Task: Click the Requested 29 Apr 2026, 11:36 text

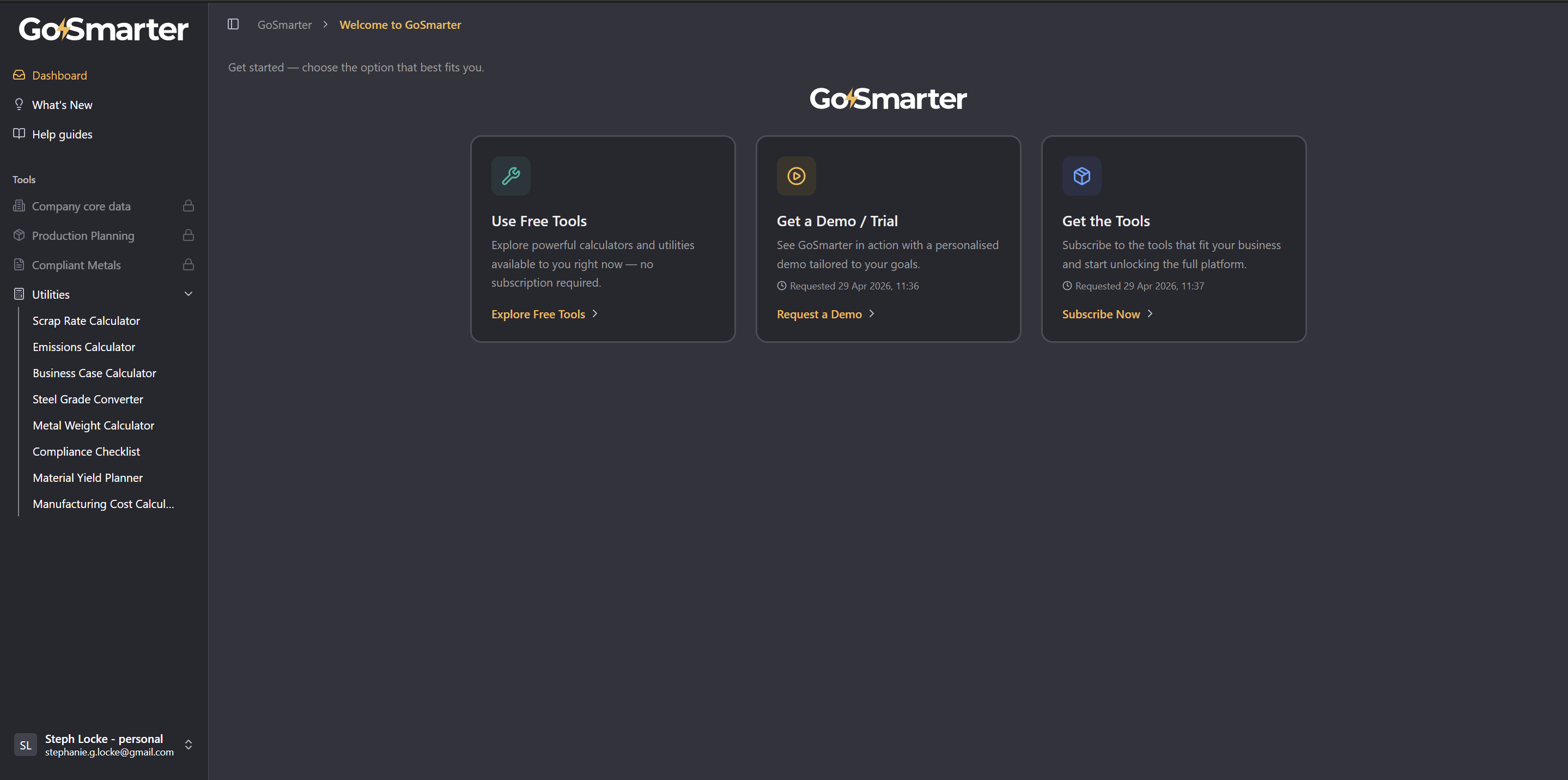Action: pyautogui.click(x=854, y=286)
